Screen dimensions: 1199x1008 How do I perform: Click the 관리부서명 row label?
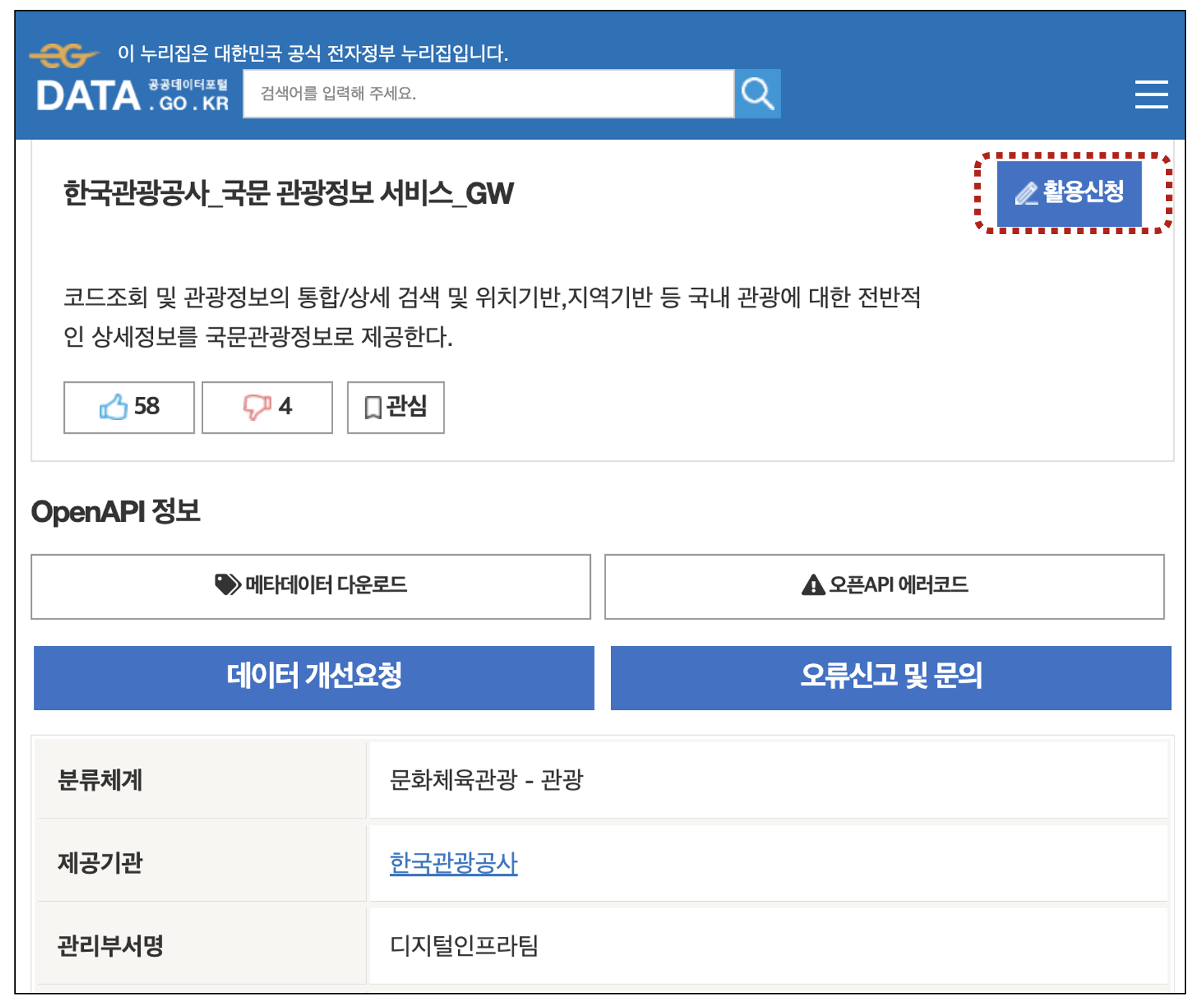coord(111,946)
